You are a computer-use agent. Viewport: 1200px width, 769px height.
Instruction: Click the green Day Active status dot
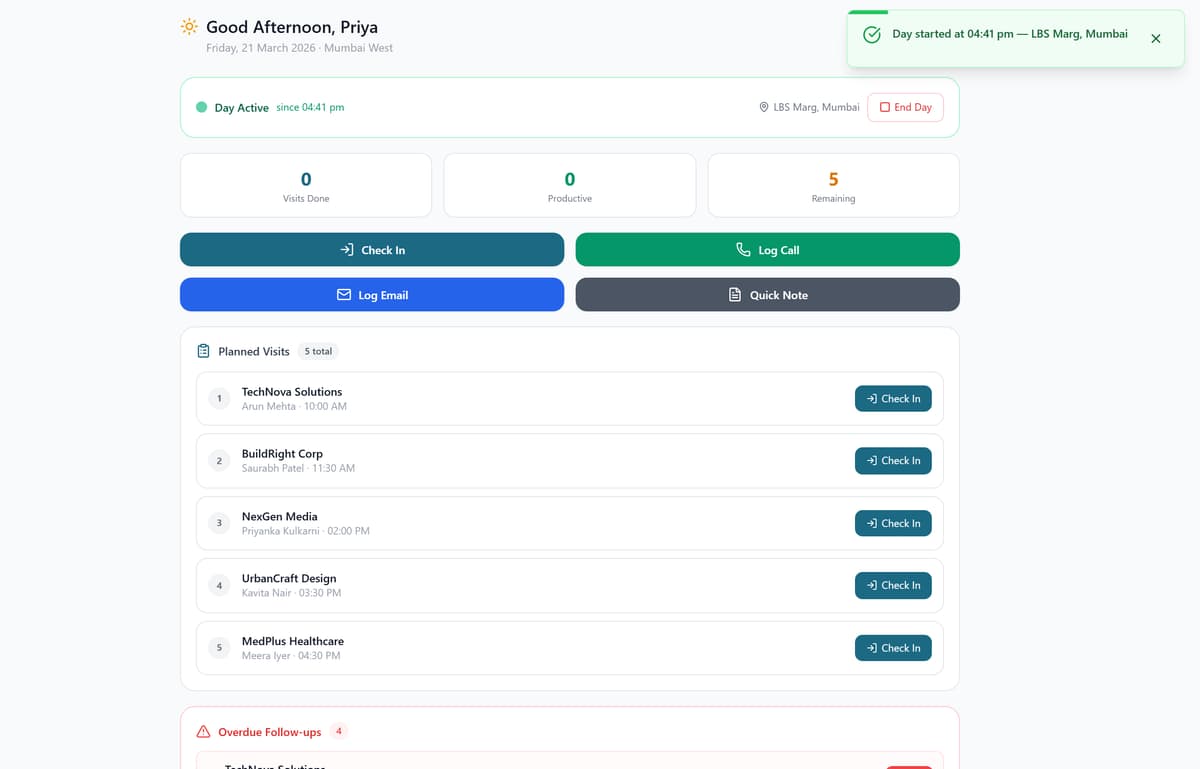[201, 107]
